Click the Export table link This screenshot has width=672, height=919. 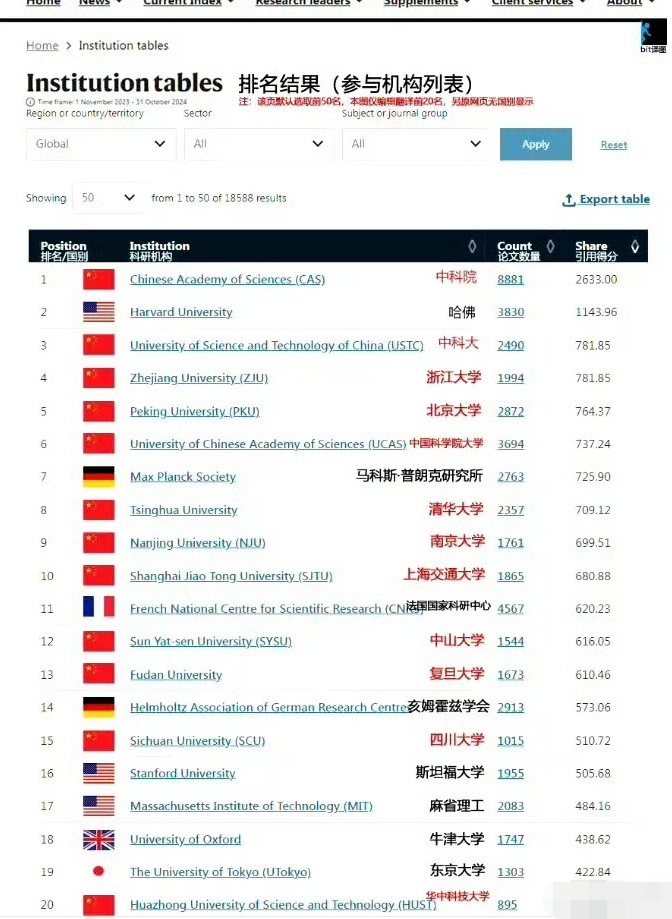tap(606, 199)
